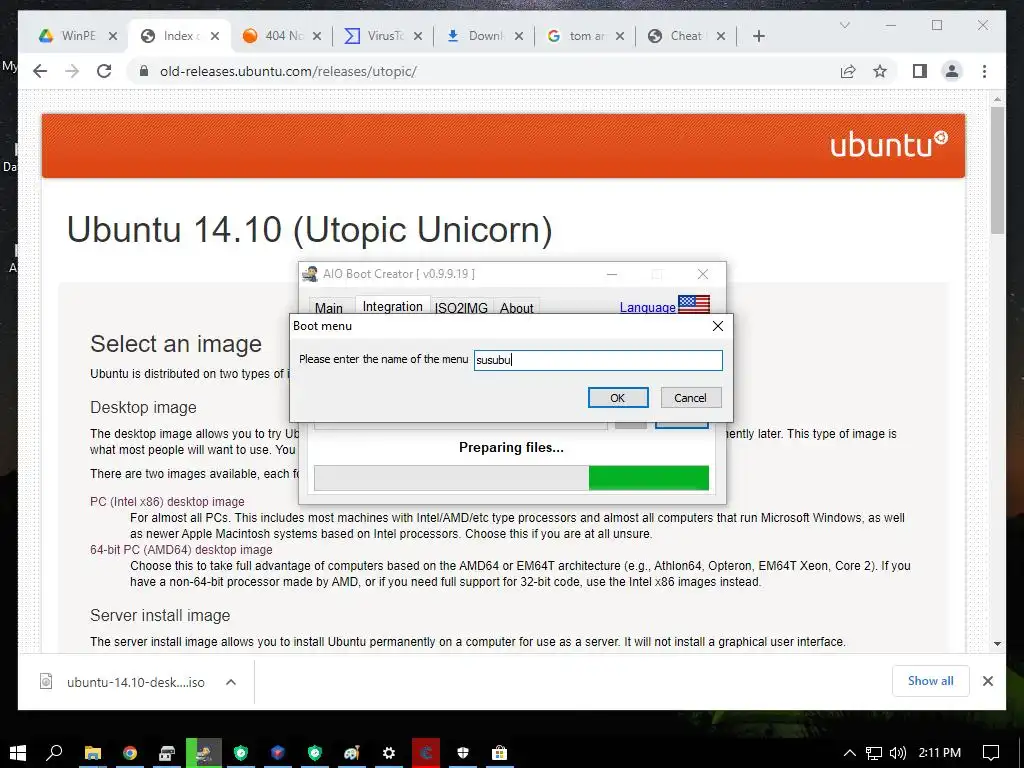Image resolution: width=1024 pixels, height=768 pixels.
Task: Open taskbar search
Action: tap(54, 753)
